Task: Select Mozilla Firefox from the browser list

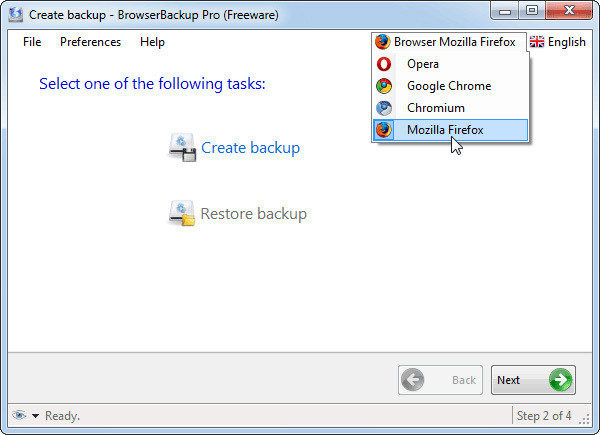Action: [450, 130]
